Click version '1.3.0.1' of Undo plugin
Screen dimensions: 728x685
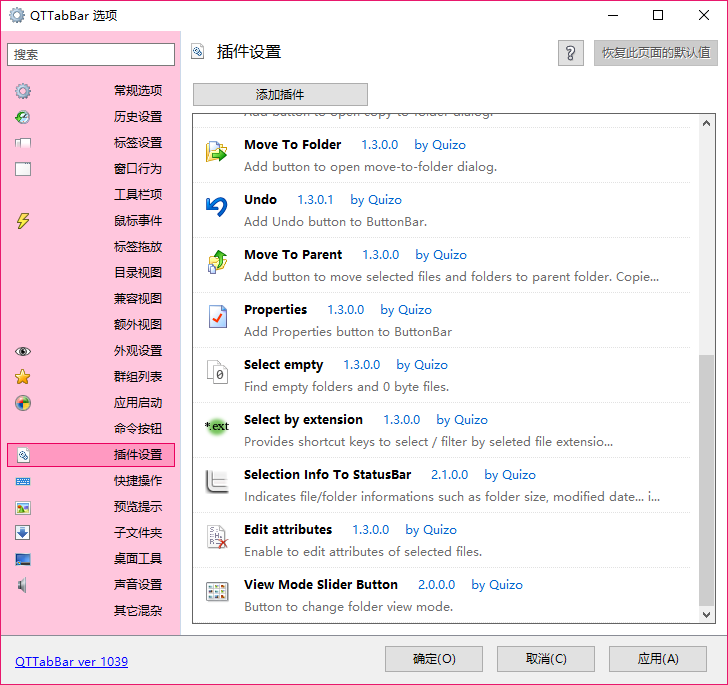tap(315, 200)
